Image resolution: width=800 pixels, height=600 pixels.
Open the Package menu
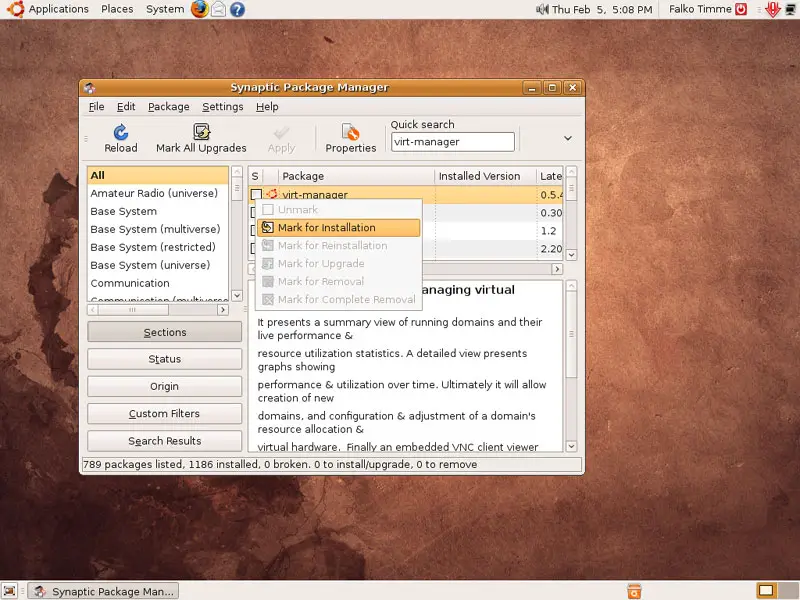click(x=168, y=107)
